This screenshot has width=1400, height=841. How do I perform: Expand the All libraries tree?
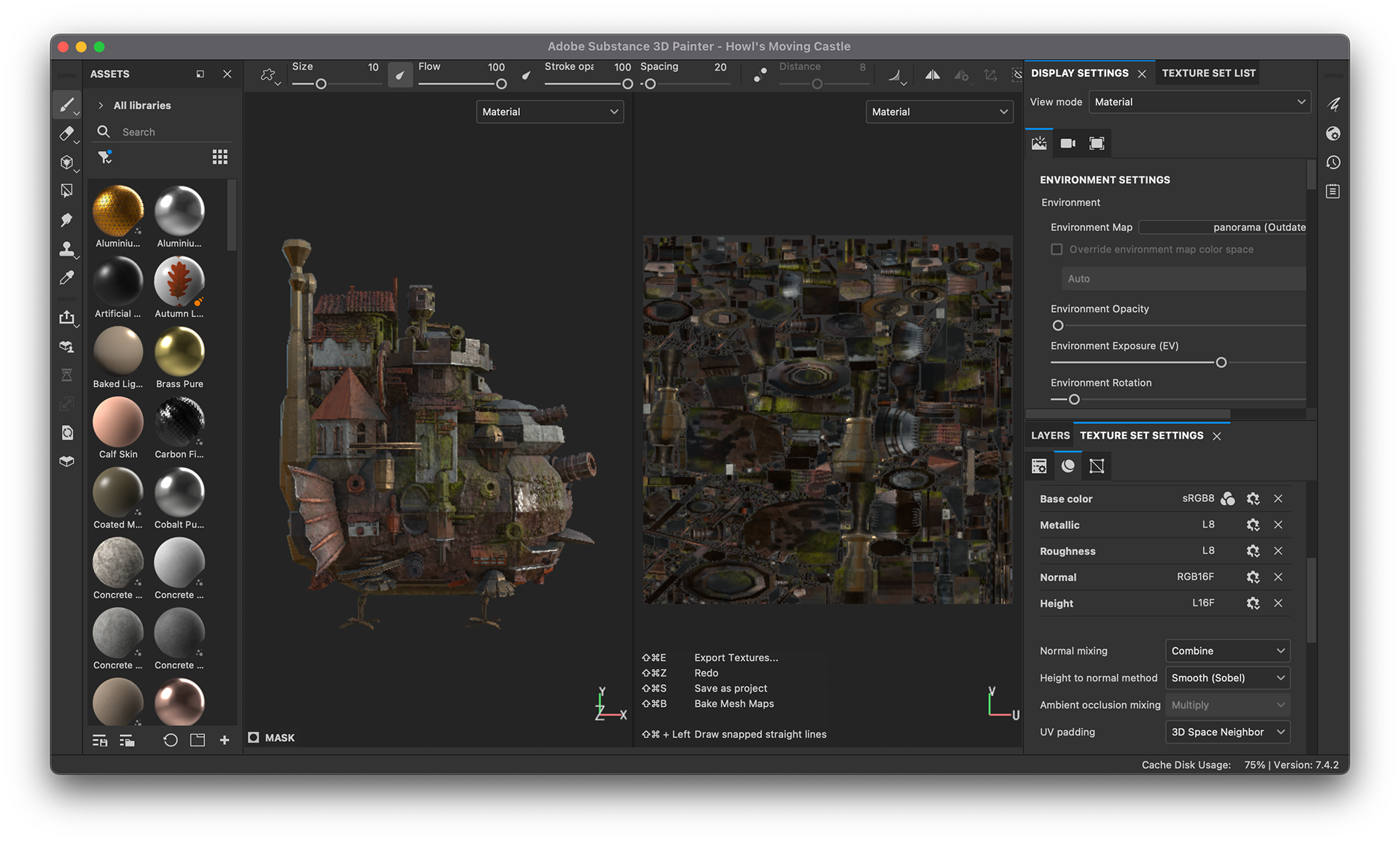(x=101, y=106)
